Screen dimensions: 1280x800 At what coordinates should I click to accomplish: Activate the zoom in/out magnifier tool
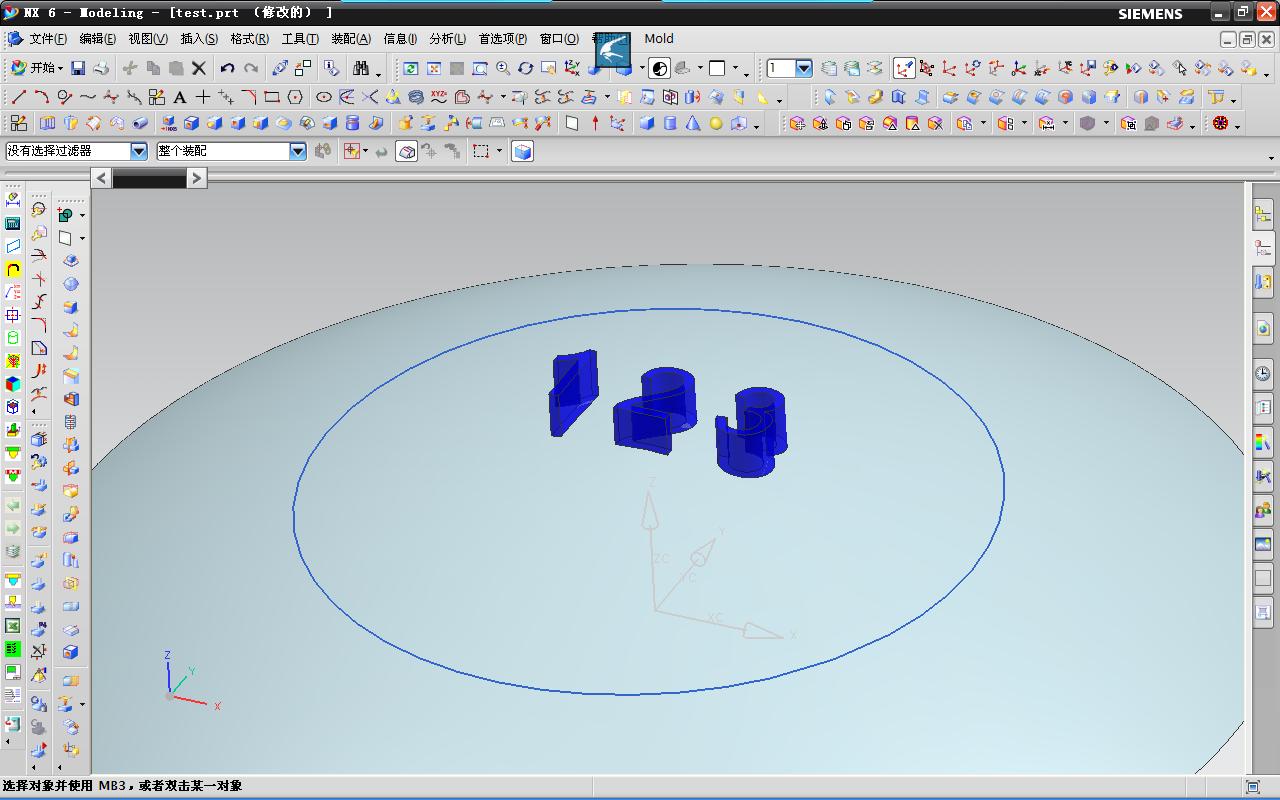pos(503,68)
